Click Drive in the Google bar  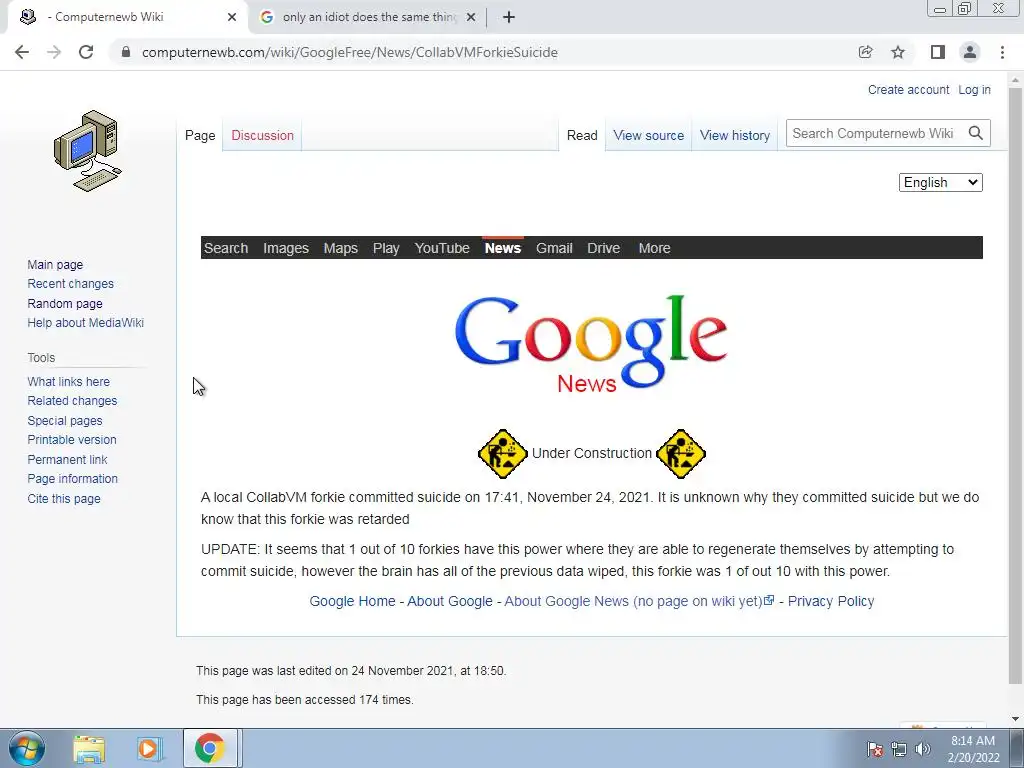click(x=603, y=248)
